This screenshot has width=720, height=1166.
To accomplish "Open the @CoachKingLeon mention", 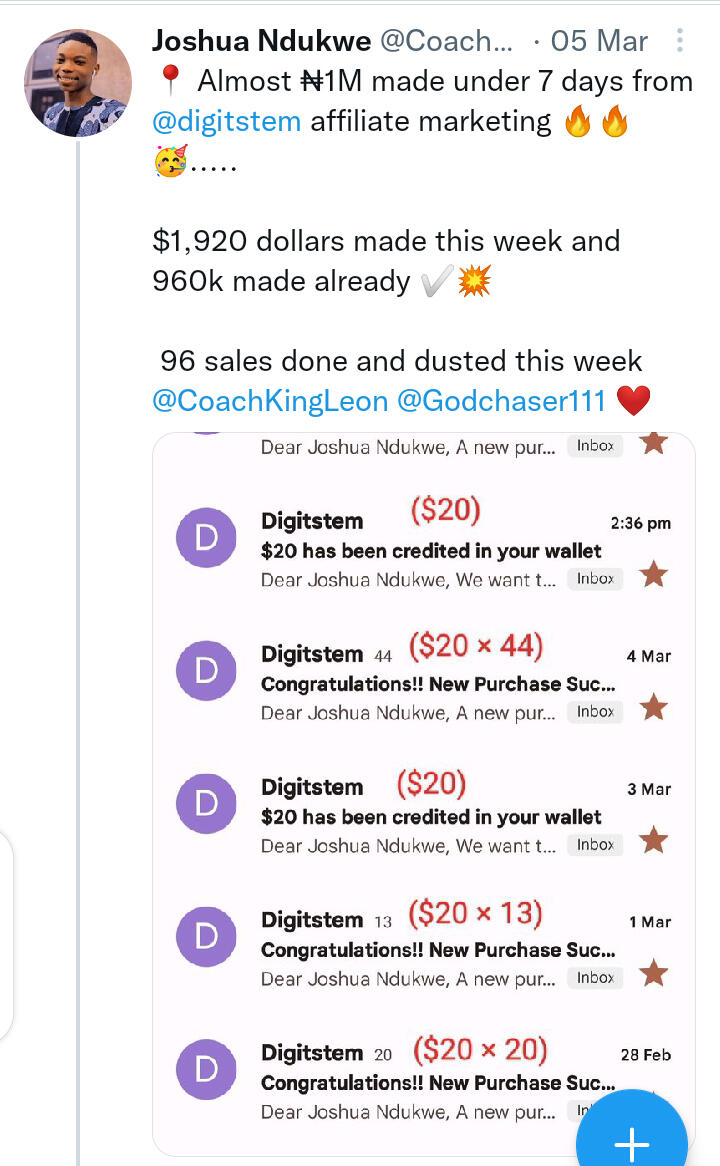I will (x=270, y=401).
